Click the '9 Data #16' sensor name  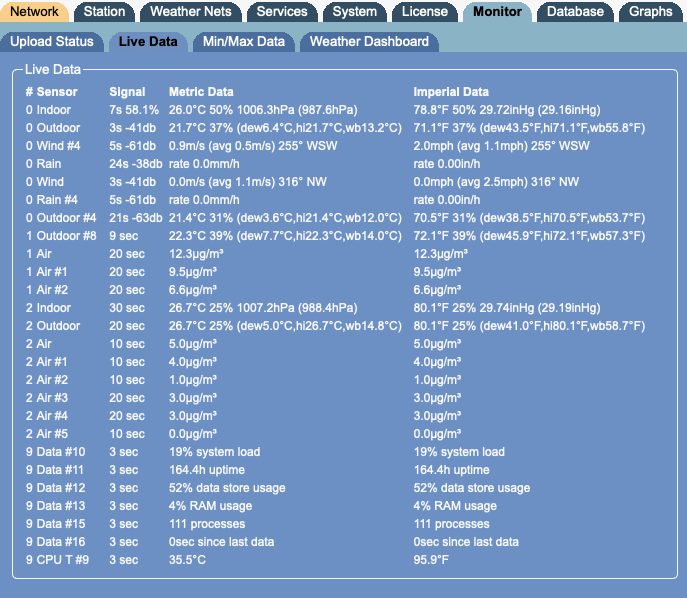[x=56, y=541]
